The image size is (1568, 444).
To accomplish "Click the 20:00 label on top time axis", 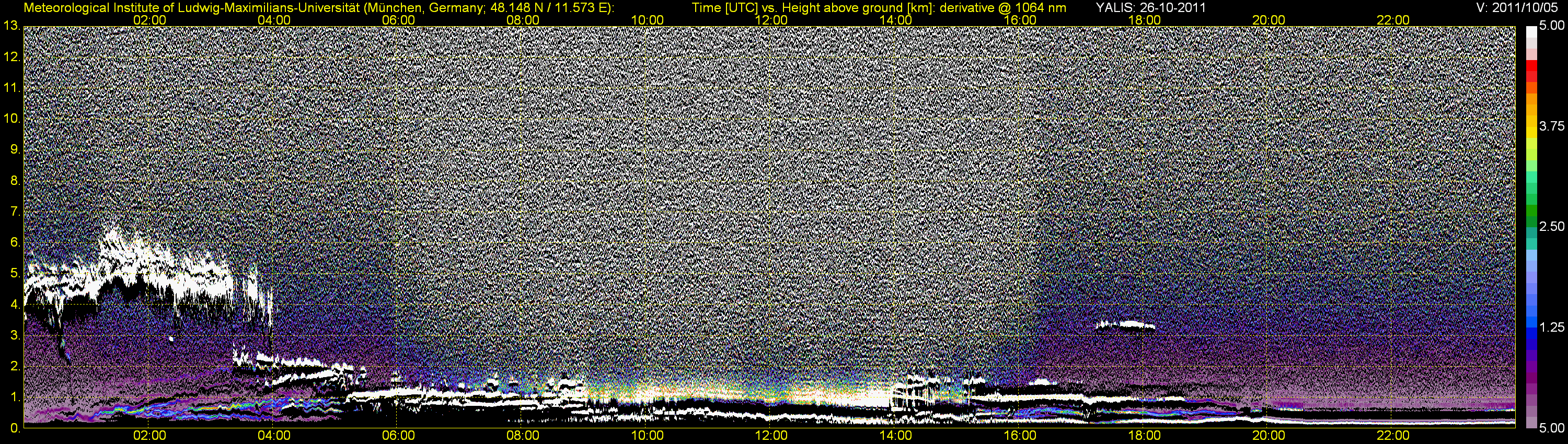I will point(1269,20).
